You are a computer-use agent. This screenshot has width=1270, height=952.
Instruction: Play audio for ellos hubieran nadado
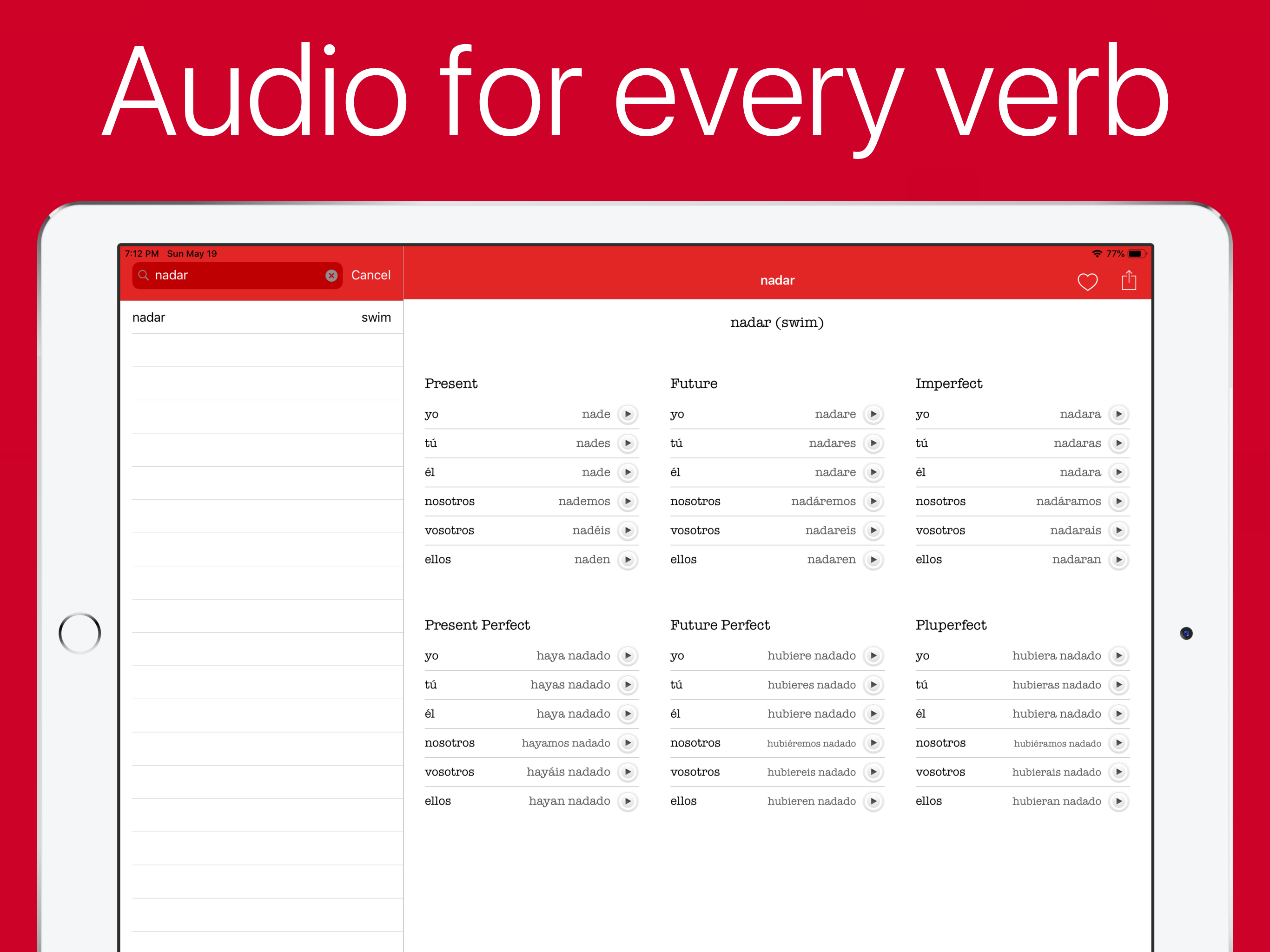(x=1118, y=801)
